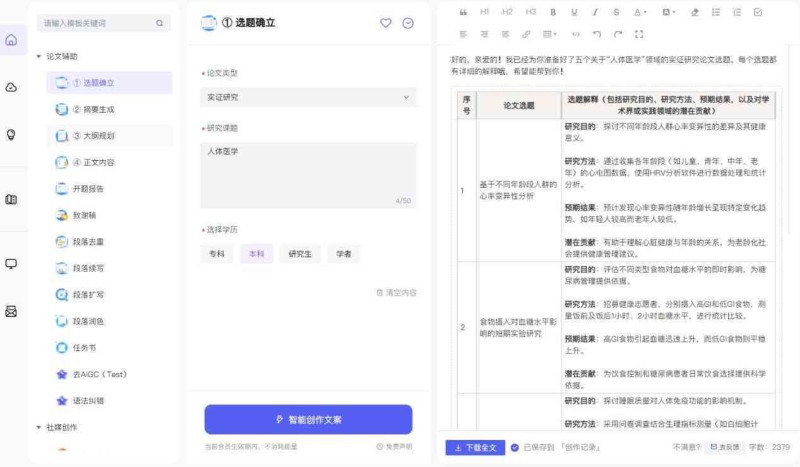Click the heart favorite icon
Viewport: 800px width, 467px height.
pos(386,23)
